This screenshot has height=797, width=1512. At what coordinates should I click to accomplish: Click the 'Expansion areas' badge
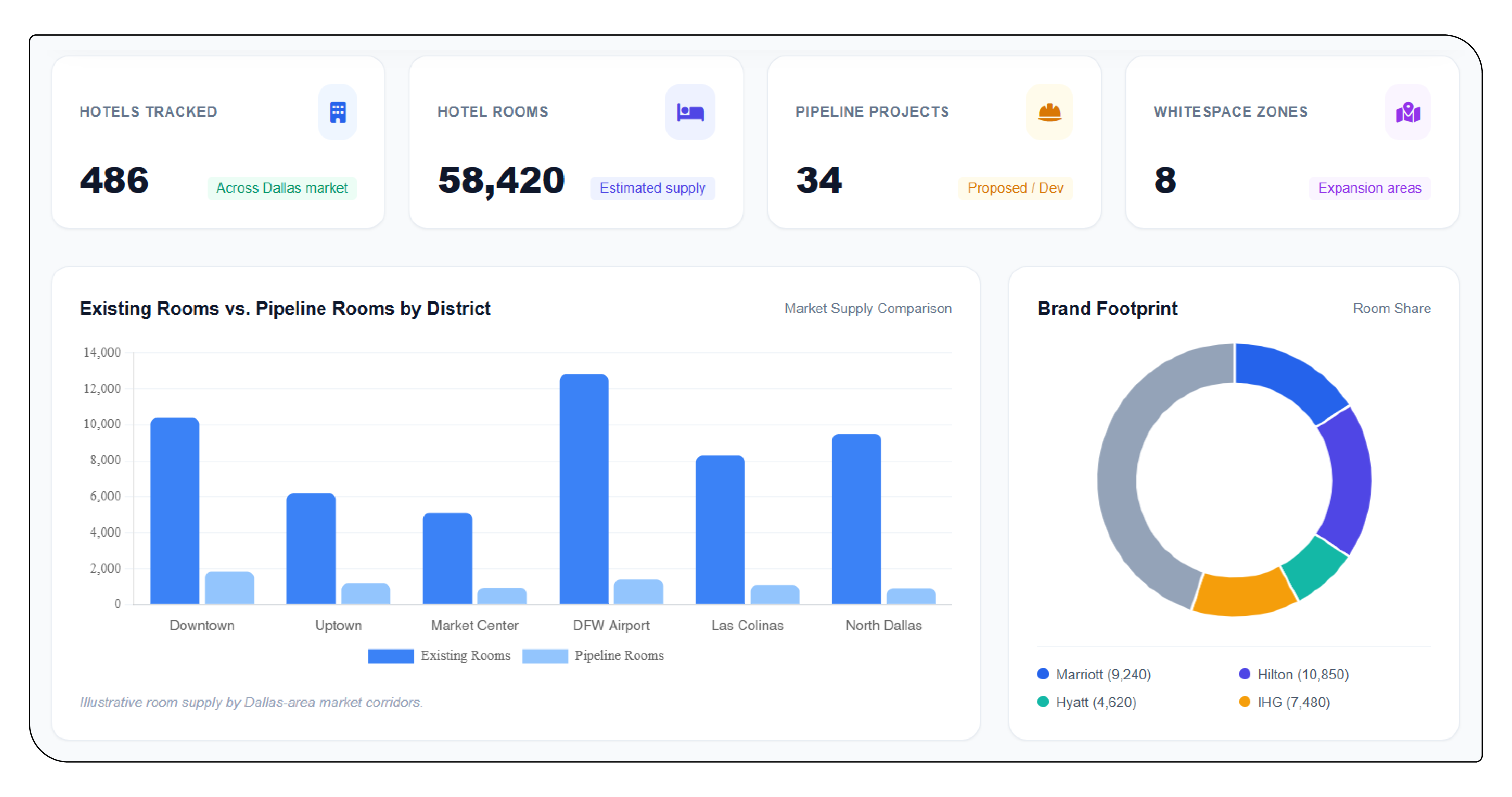tap(1369, 188)
